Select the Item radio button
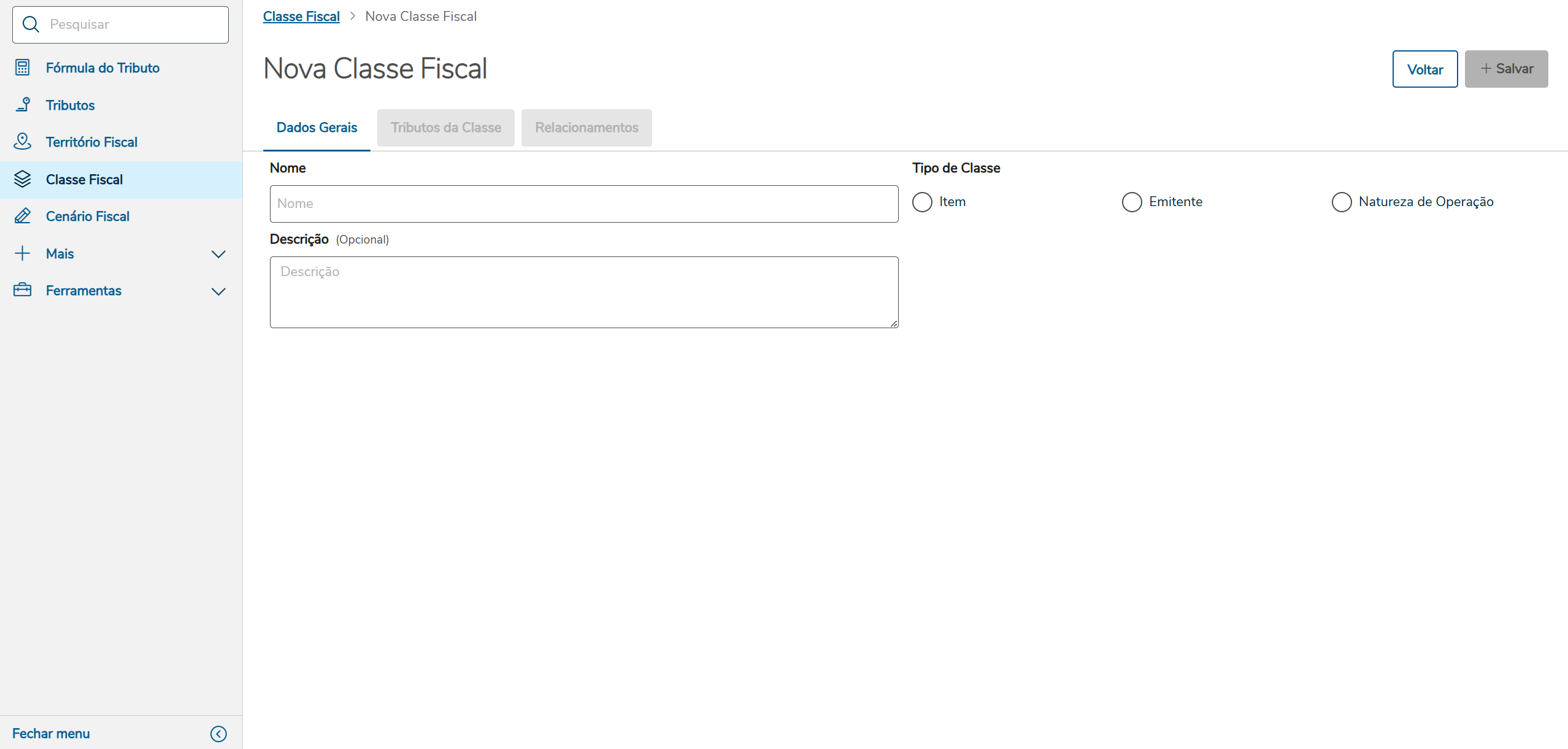 [x=922, y=202]
